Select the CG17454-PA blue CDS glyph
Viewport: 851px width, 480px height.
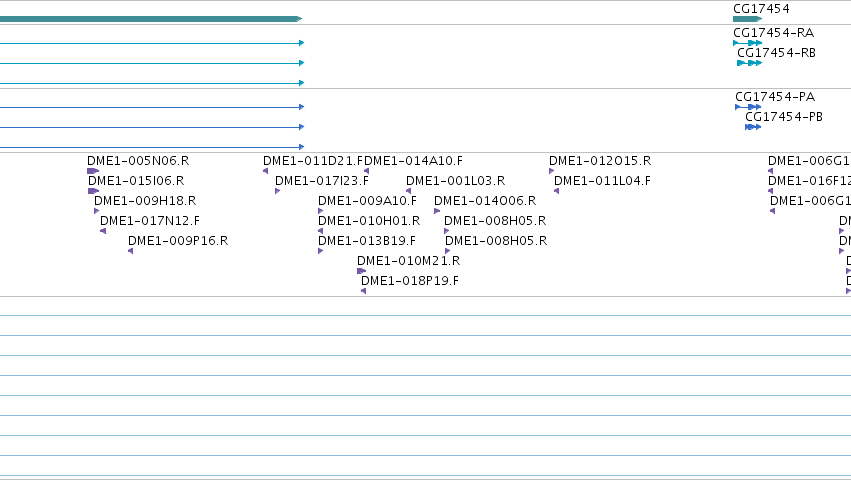pyautogui.click(x=748, y=107)
